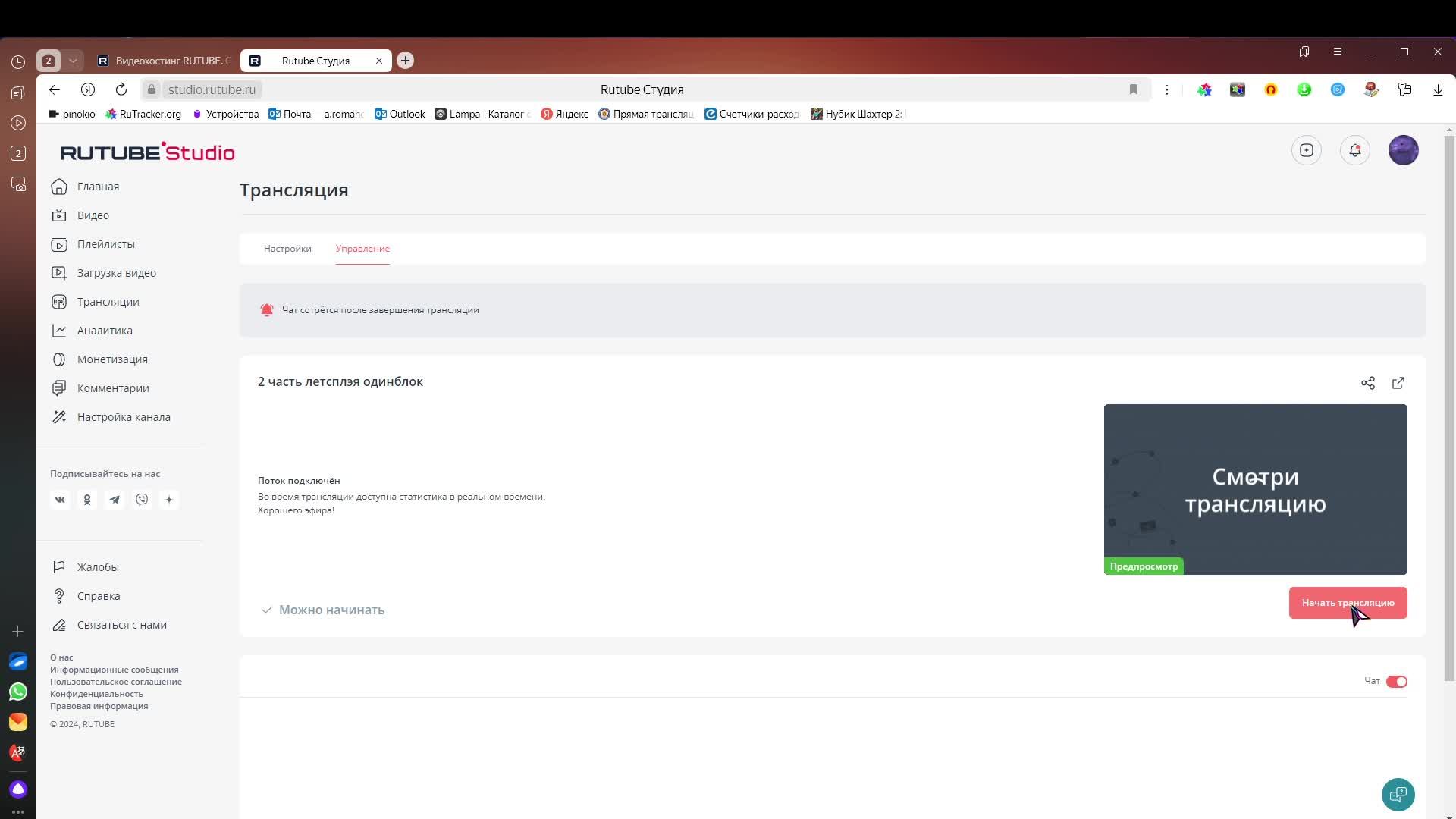Viewport: 1456px width, 819px height.
Task: Close the Rutube Студия browser tab
Action: point(379,61)
